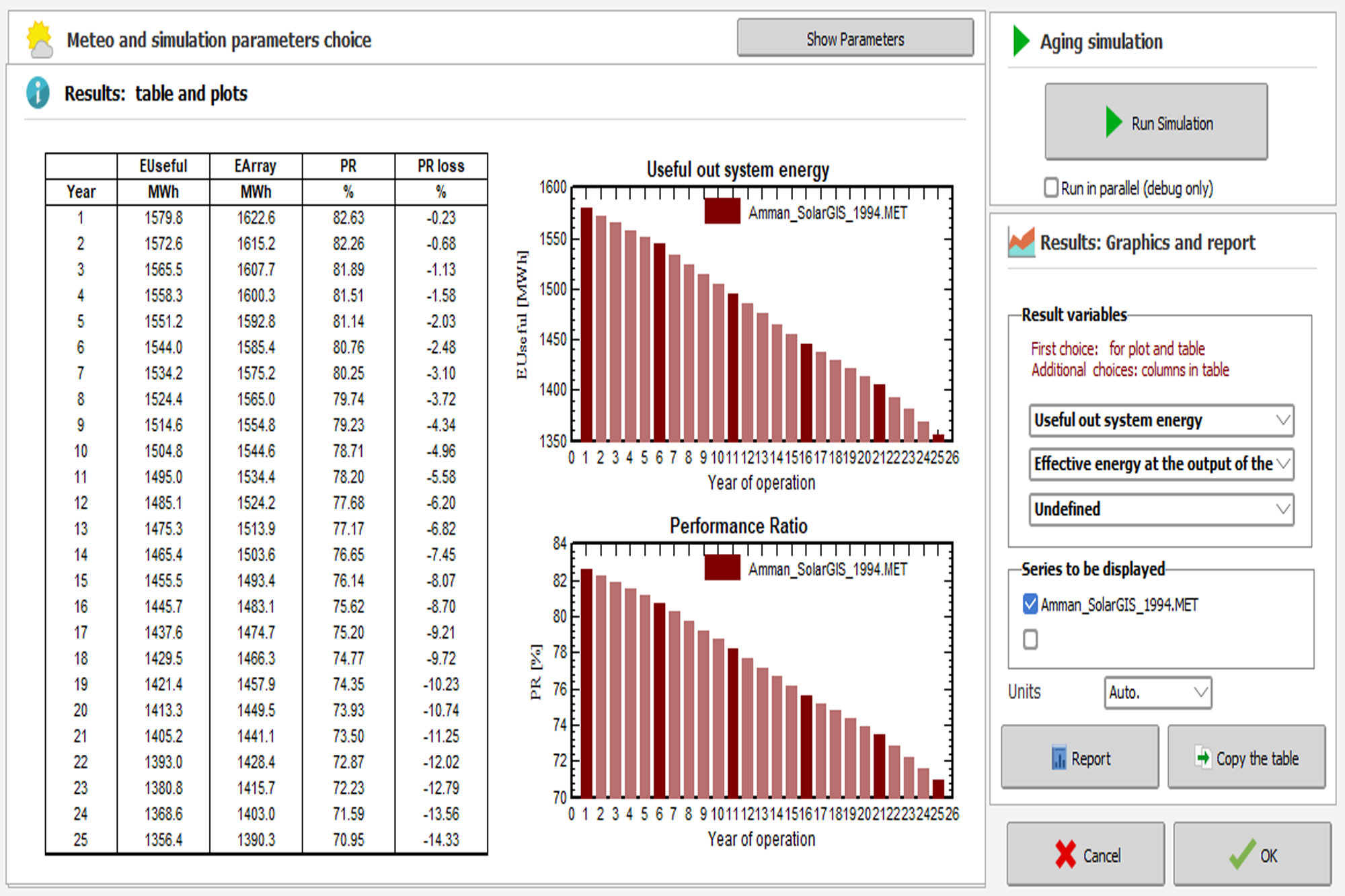Start the Run Simulation button
The width and height of the screenshot is (1345, 896).
click(1156, 122)
